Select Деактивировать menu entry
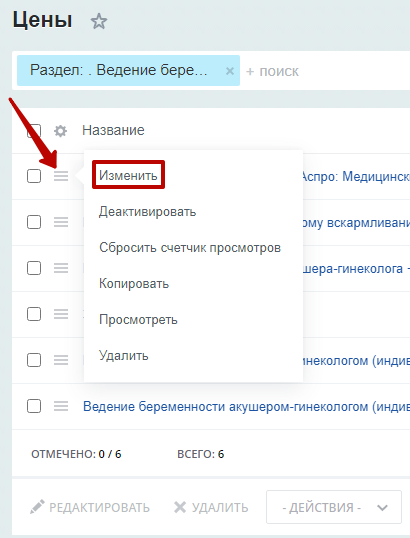Screen dimensions: 410x538 pos(148,211)
